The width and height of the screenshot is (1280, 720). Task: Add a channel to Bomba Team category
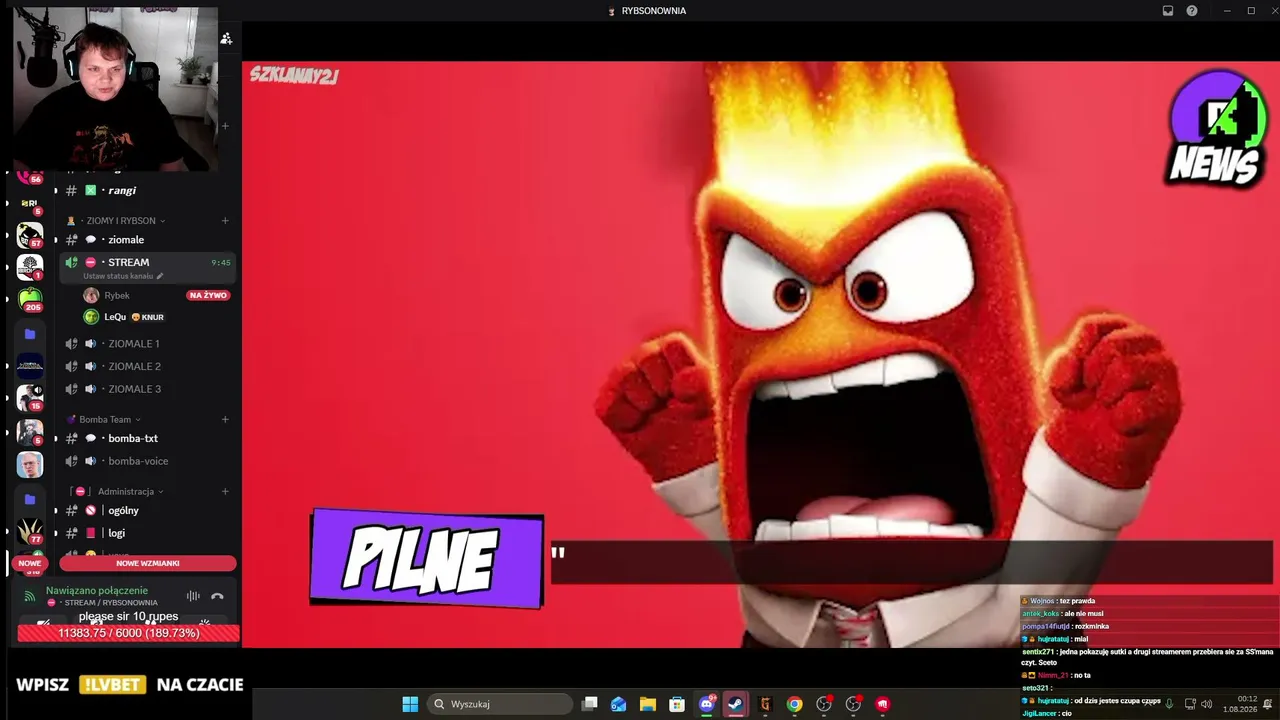(x=225, y=420)
